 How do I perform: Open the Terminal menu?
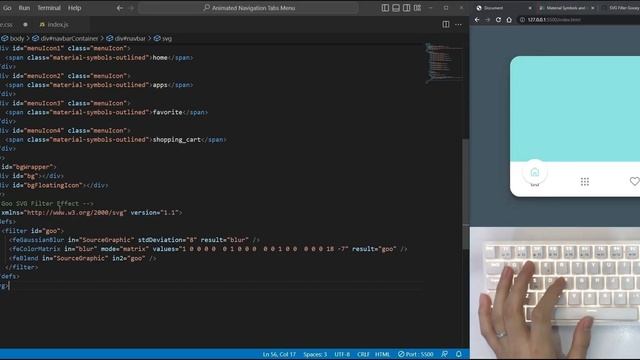(49, 8)
